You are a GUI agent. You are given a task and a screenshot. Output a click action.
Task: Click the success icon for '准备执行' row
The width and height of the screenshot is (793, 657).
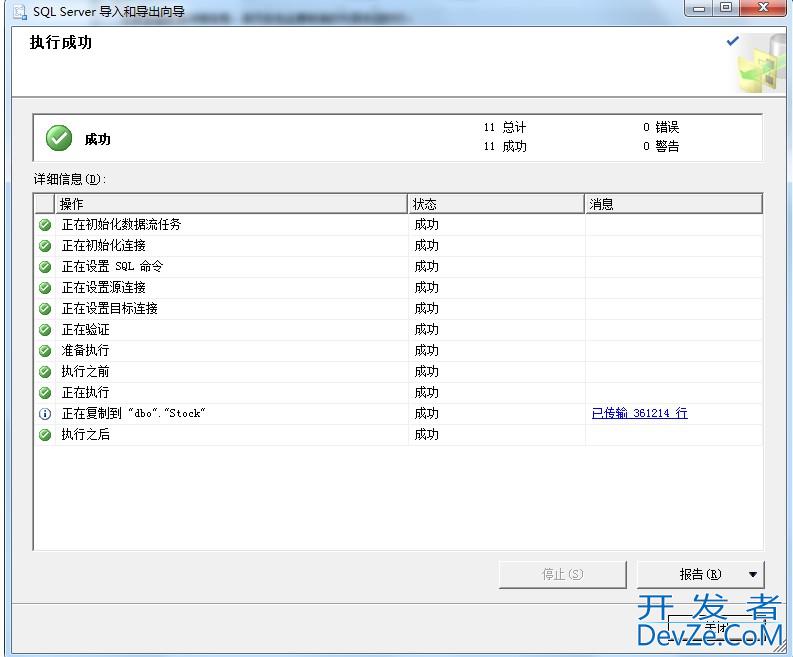tap(45, 351)
